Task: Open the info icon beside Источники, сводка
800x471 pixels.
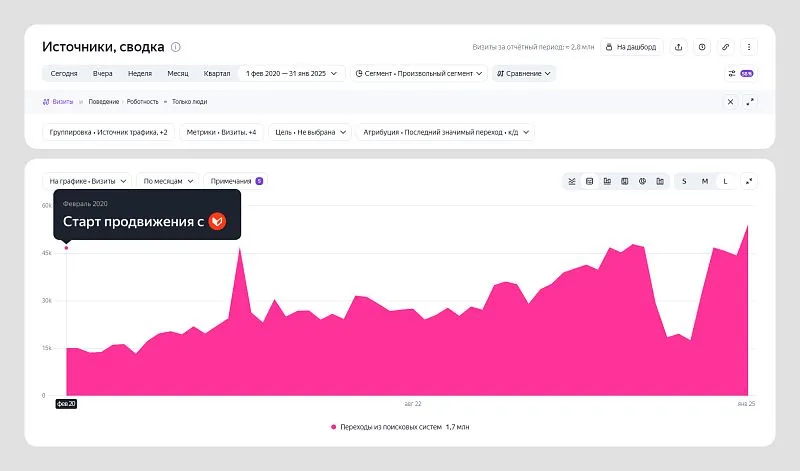Action: click(176, 47)
